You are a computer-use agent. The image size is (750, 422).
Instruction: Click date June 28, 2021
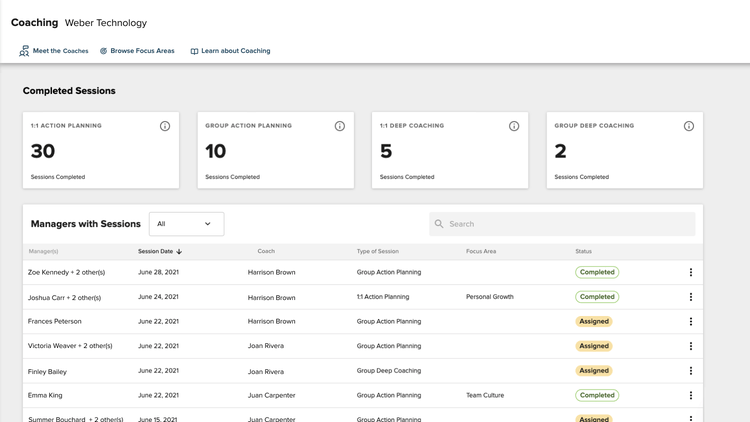coord(158,272)
